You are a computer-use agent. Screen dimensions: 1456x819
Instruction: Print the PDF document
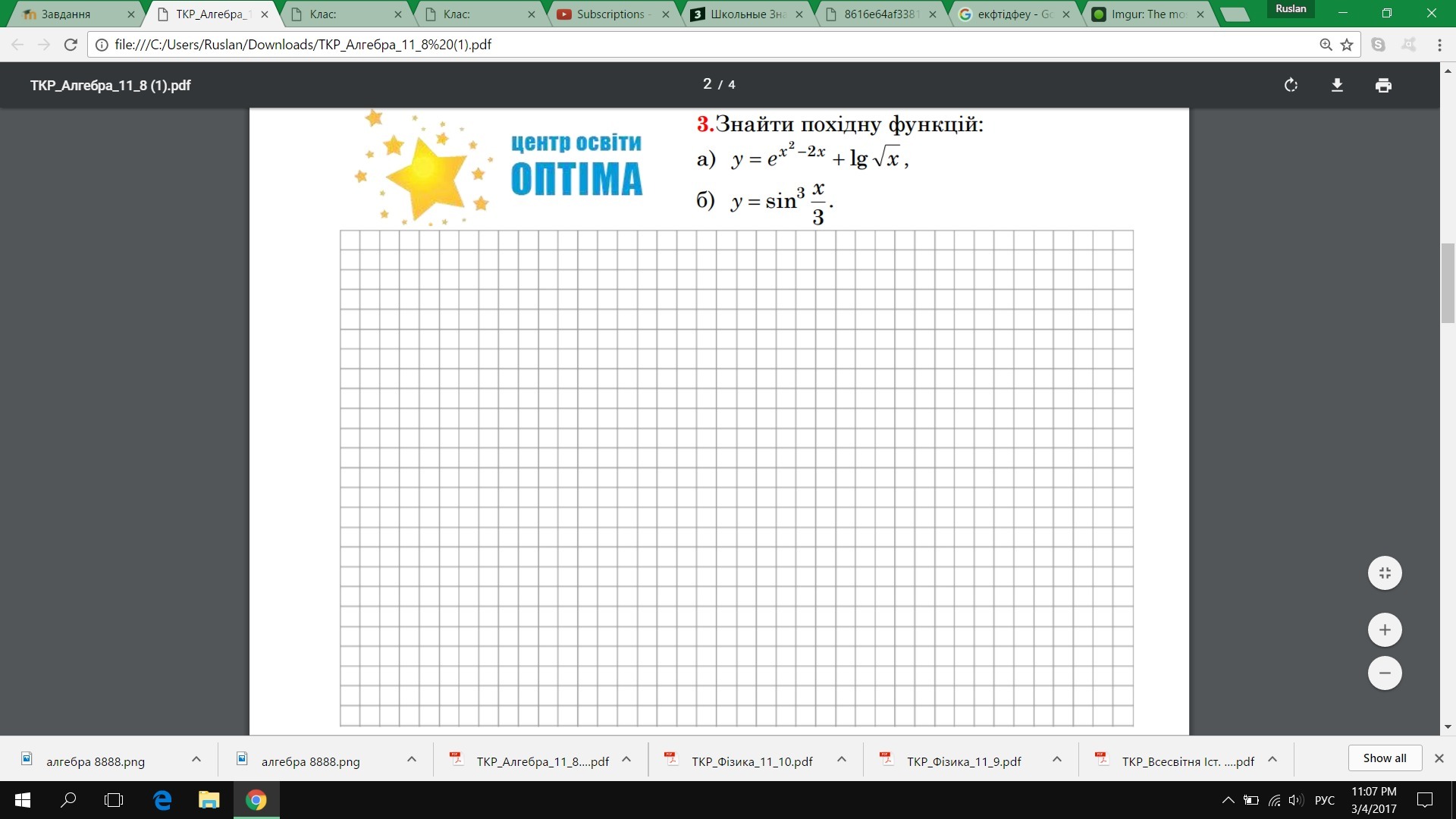click(x=1383, y=85)
